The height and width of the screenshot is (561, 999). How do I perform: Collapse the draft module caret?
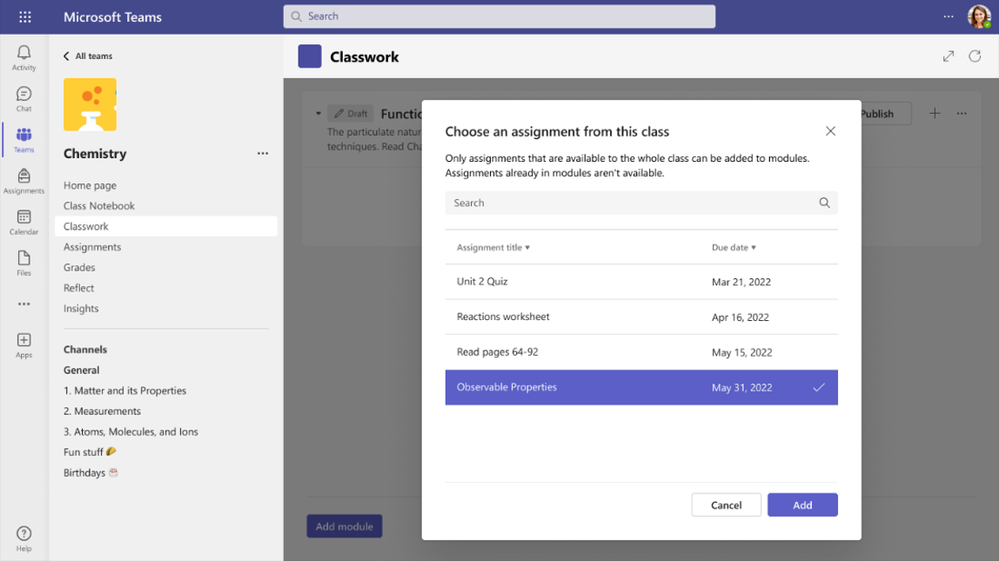tap(318, 114)
